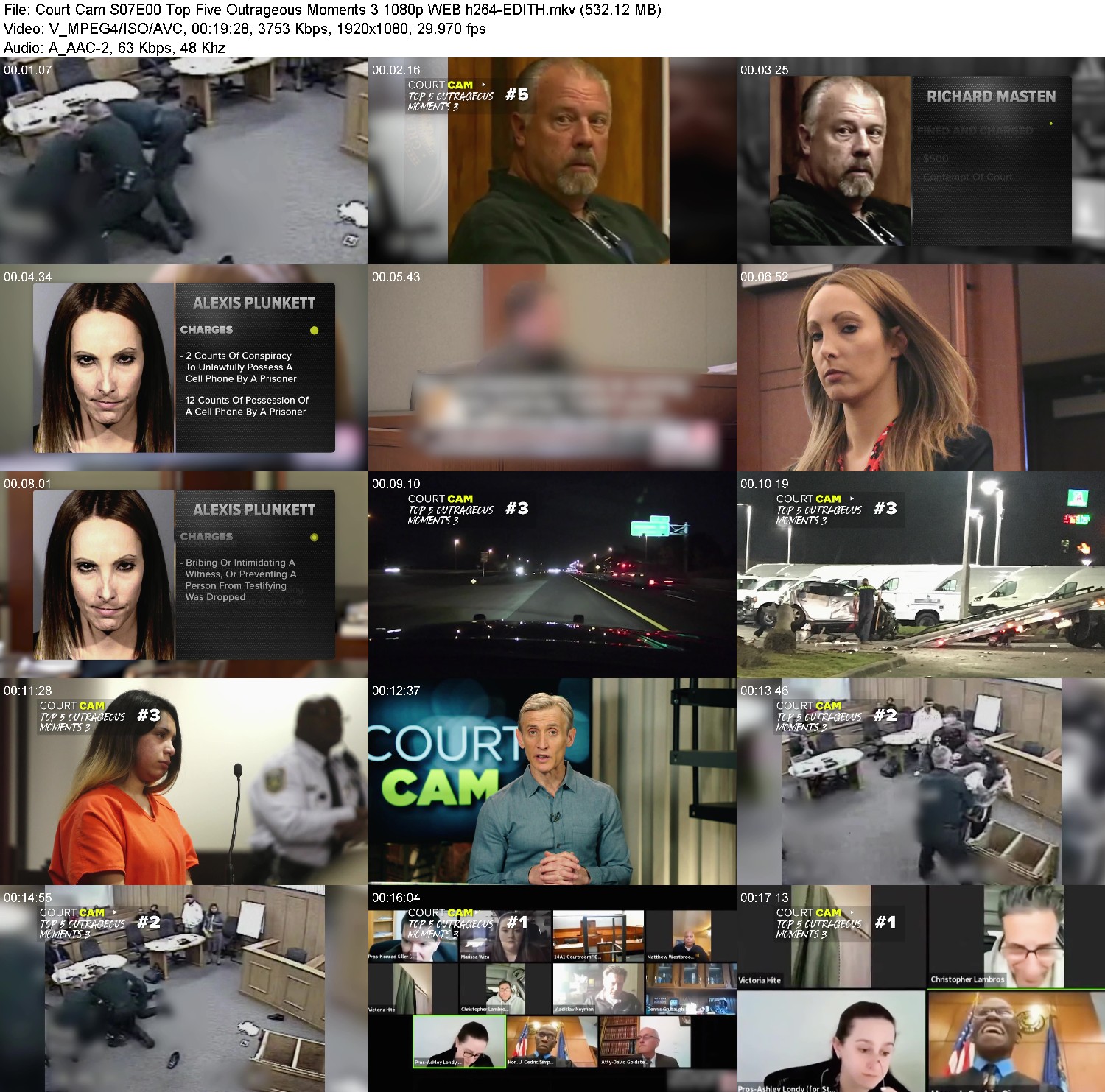Click 'Bribing Or Intimidating A' text
Image resolution: width=1105 pixels, height=1092 pixels.
tap(240, 563)
